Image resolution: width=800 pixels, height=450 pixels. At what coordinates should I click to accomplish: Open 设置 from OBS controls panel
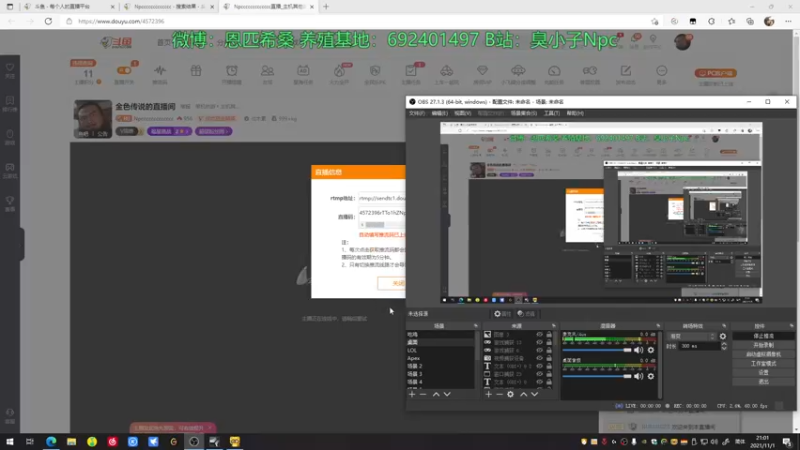(763, 372)
